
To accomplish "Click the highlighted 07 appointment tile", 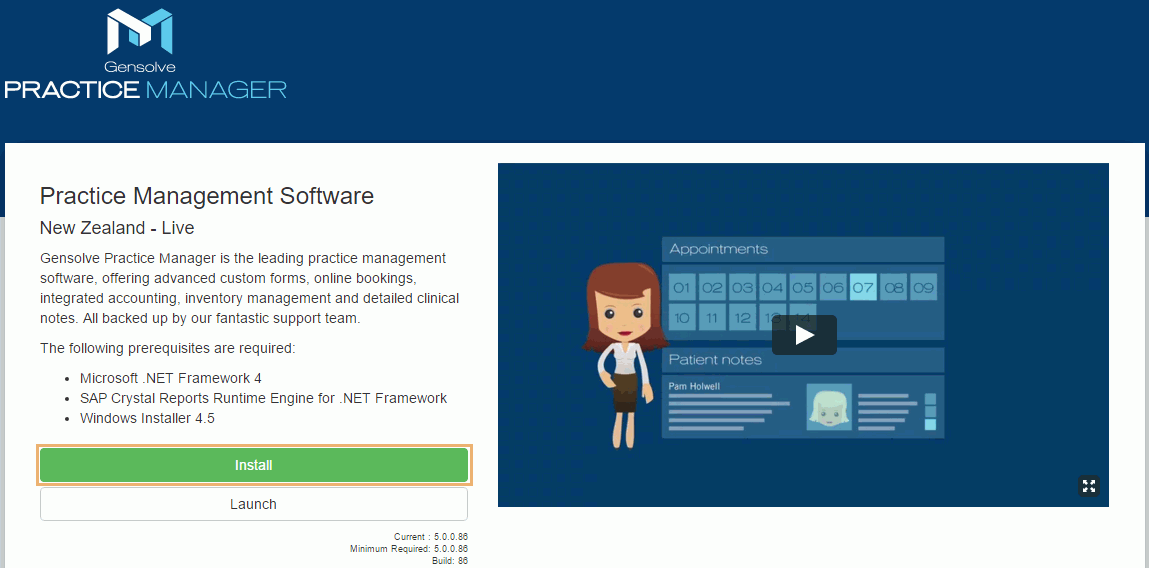I will coord(863,287).
